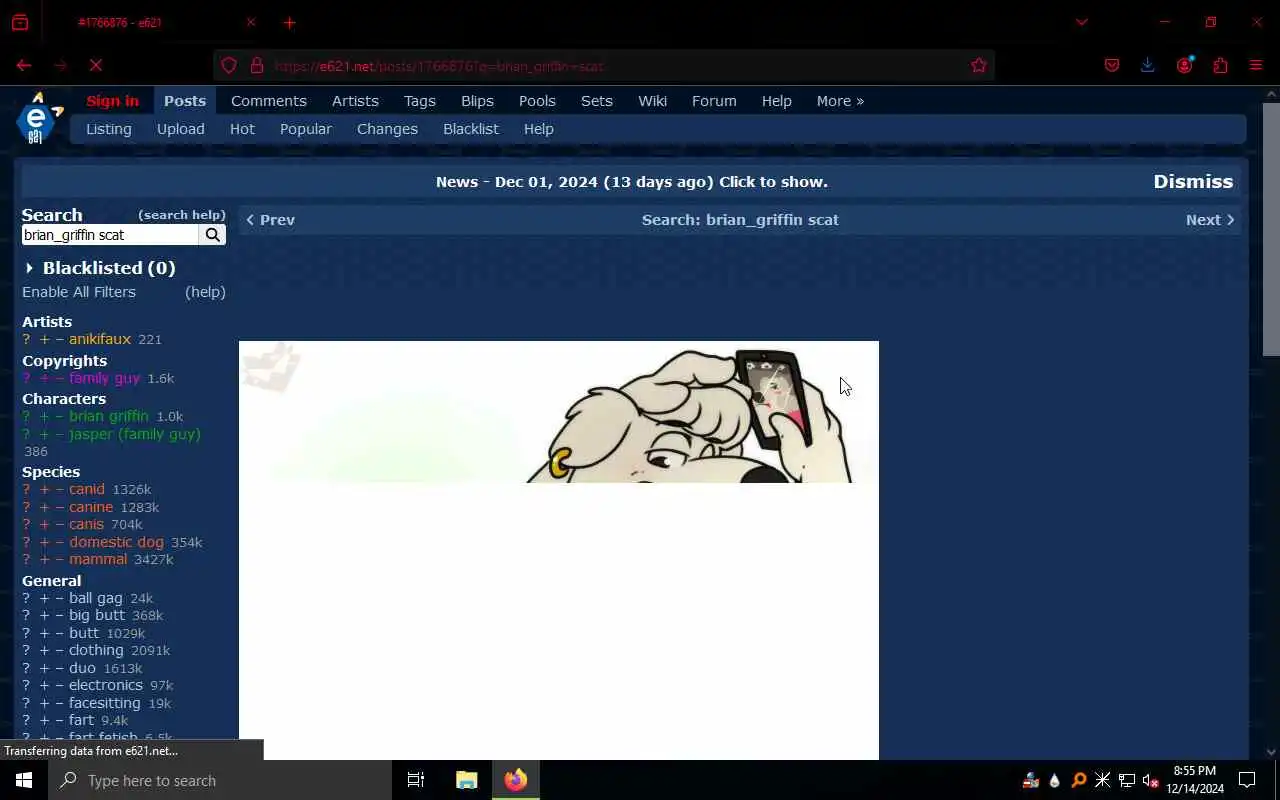Open Tags navigation item

point(420,101)
